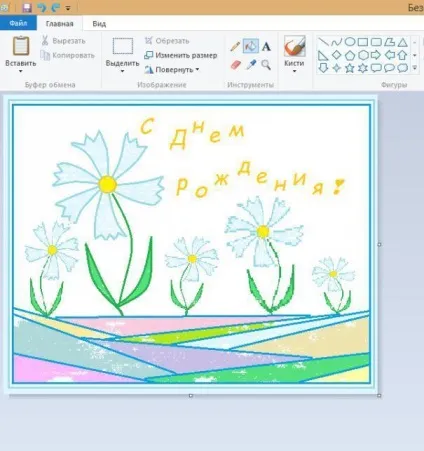Click the Save icon in quick access toolbar
Image resolution: width=424 pixels, height=451 pixels.
pos(27,7)
